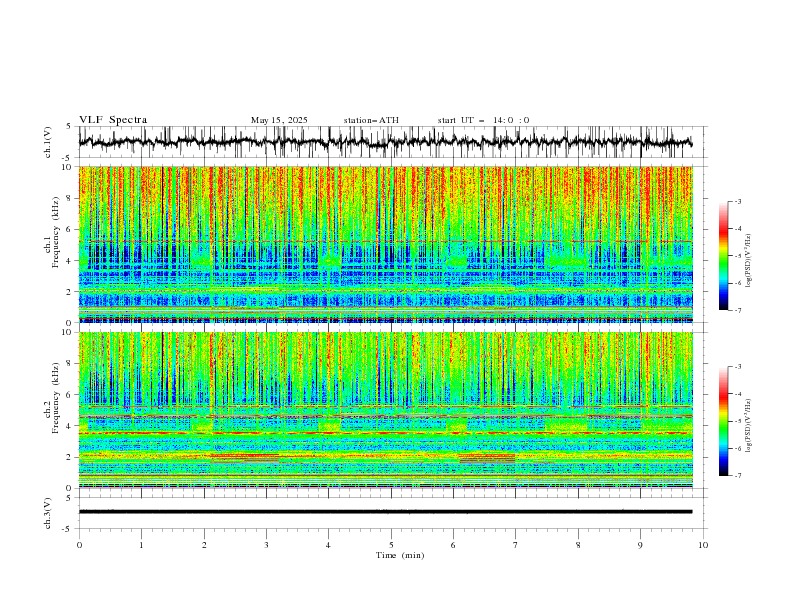Click the "ch.3(V)" waveform axis label
792x612 pixels.
[48, 513]
